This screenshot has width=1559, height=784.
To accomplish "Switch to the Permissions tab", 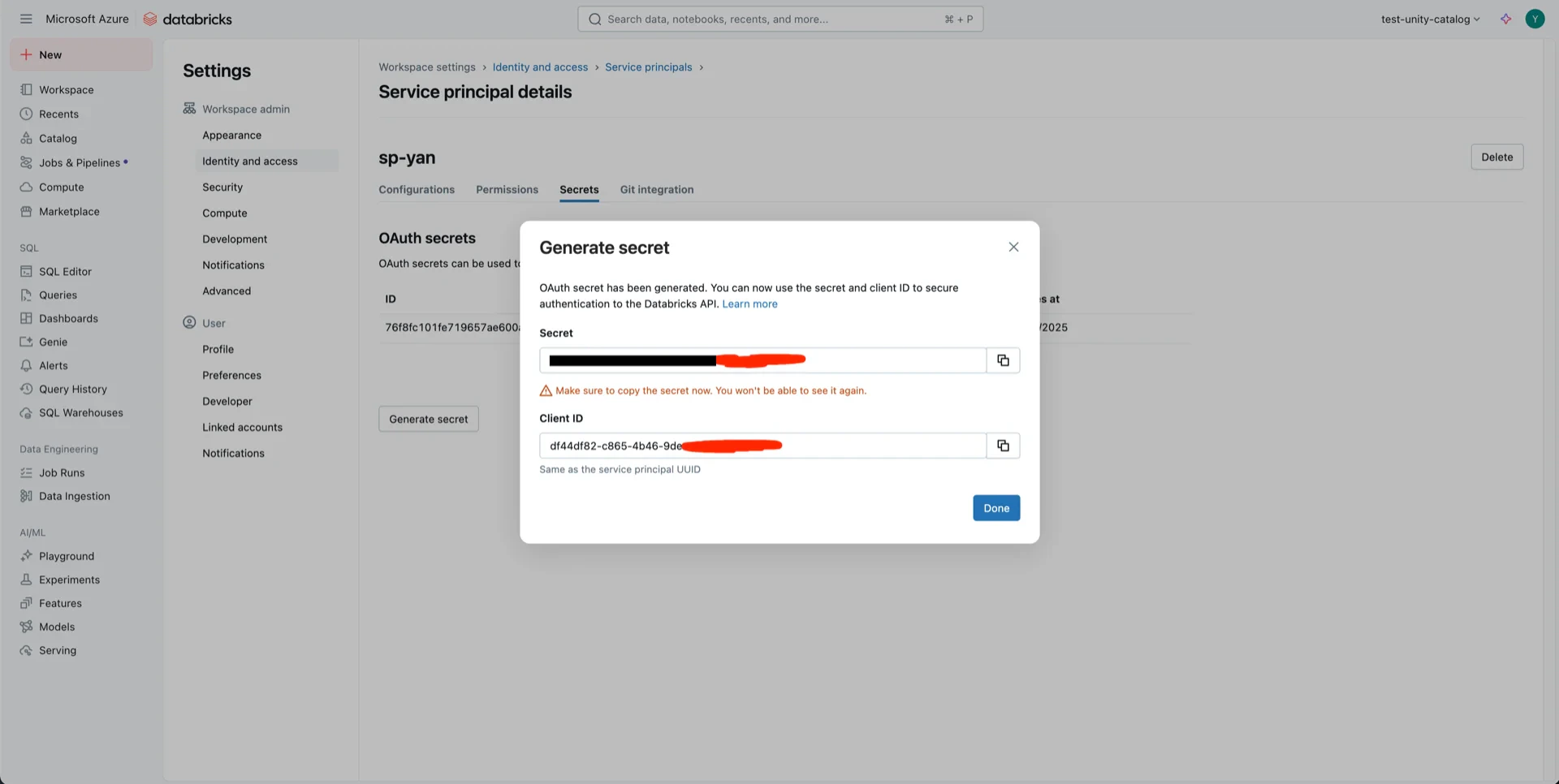I will pyautogui.click(x=507, y=189).
